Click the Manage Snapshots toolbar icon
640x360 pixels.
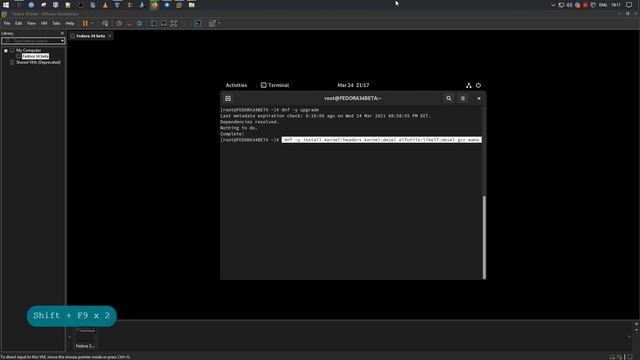(140, 24)
